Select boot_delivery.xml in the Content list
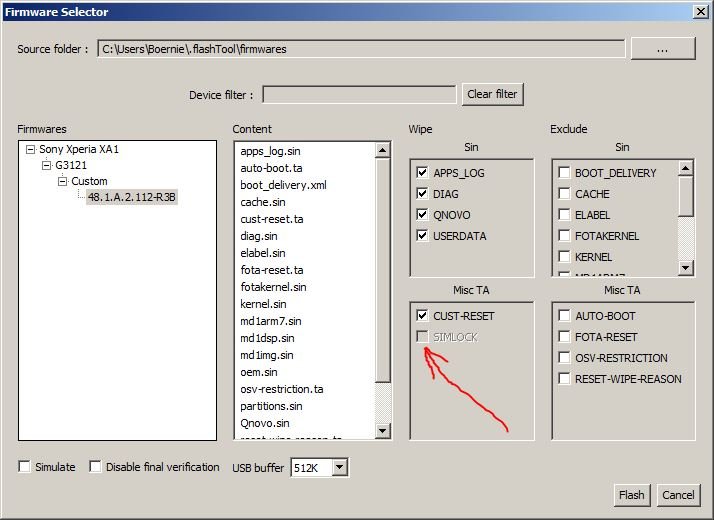The width and height of the screenshot is (714, 520). [x=283, y=185]
